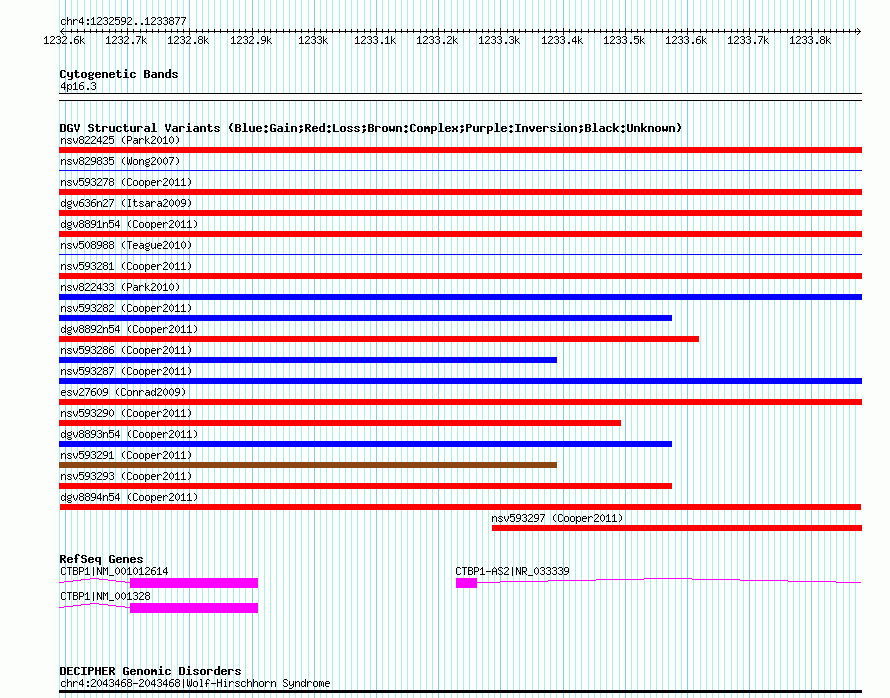Click the small magenta exon of CTBP1-AS2
Image resolution: width=890 pixels, height=698 pixels.
[466, 583]
